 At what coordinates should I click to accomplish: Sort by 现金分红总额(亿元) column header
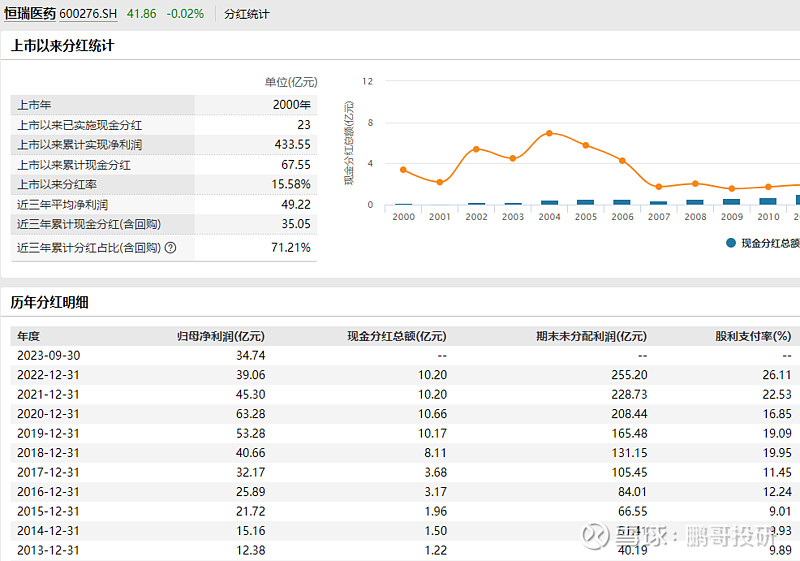(397, 337)
